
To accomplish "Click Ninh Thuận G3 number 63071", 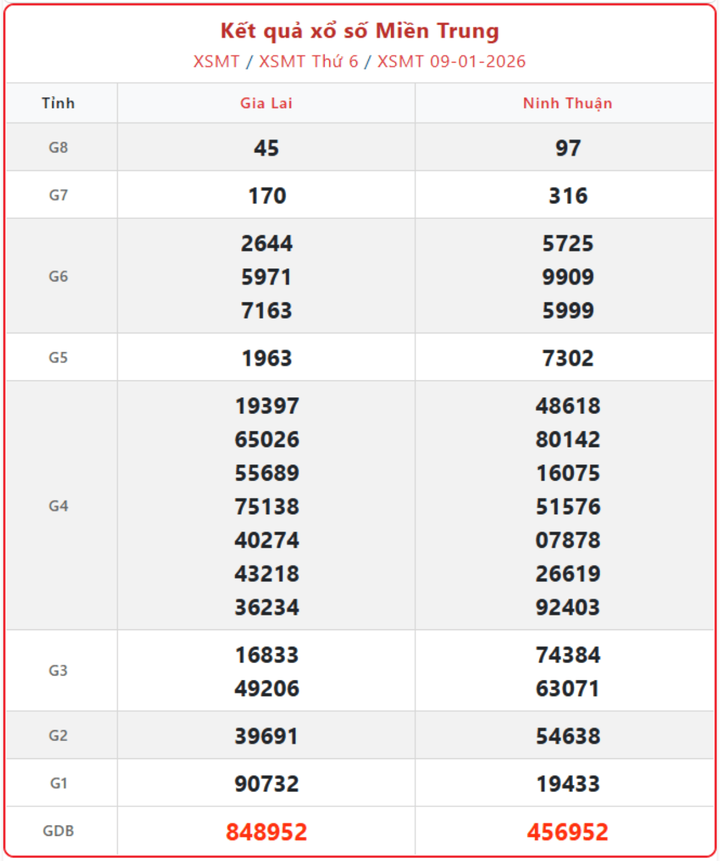I will click(567, 688).
